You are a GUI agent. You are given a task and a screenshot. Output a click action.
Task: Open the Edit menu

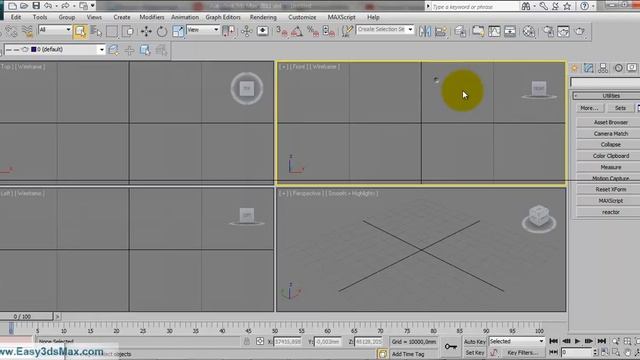pos(16,17)
